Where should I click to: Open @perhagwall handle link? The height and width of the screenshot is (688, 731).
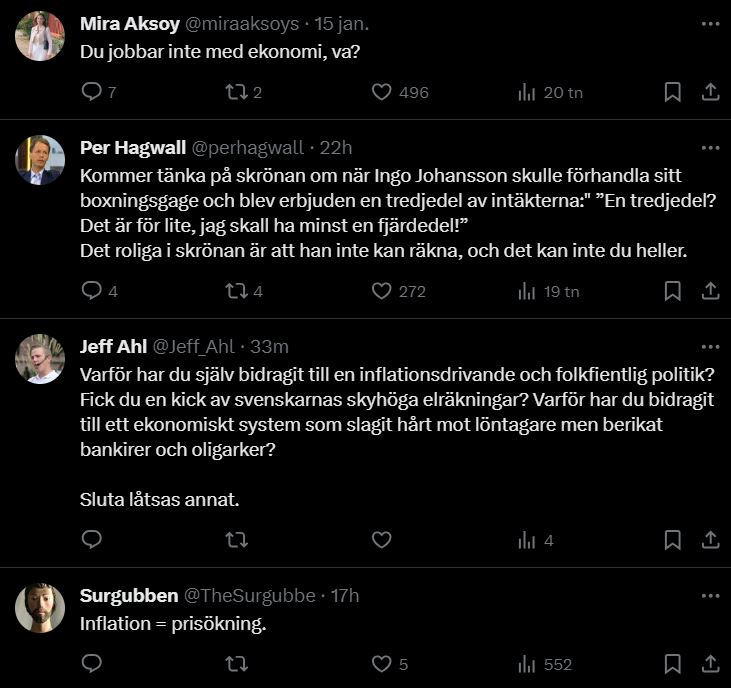point(247,148)
